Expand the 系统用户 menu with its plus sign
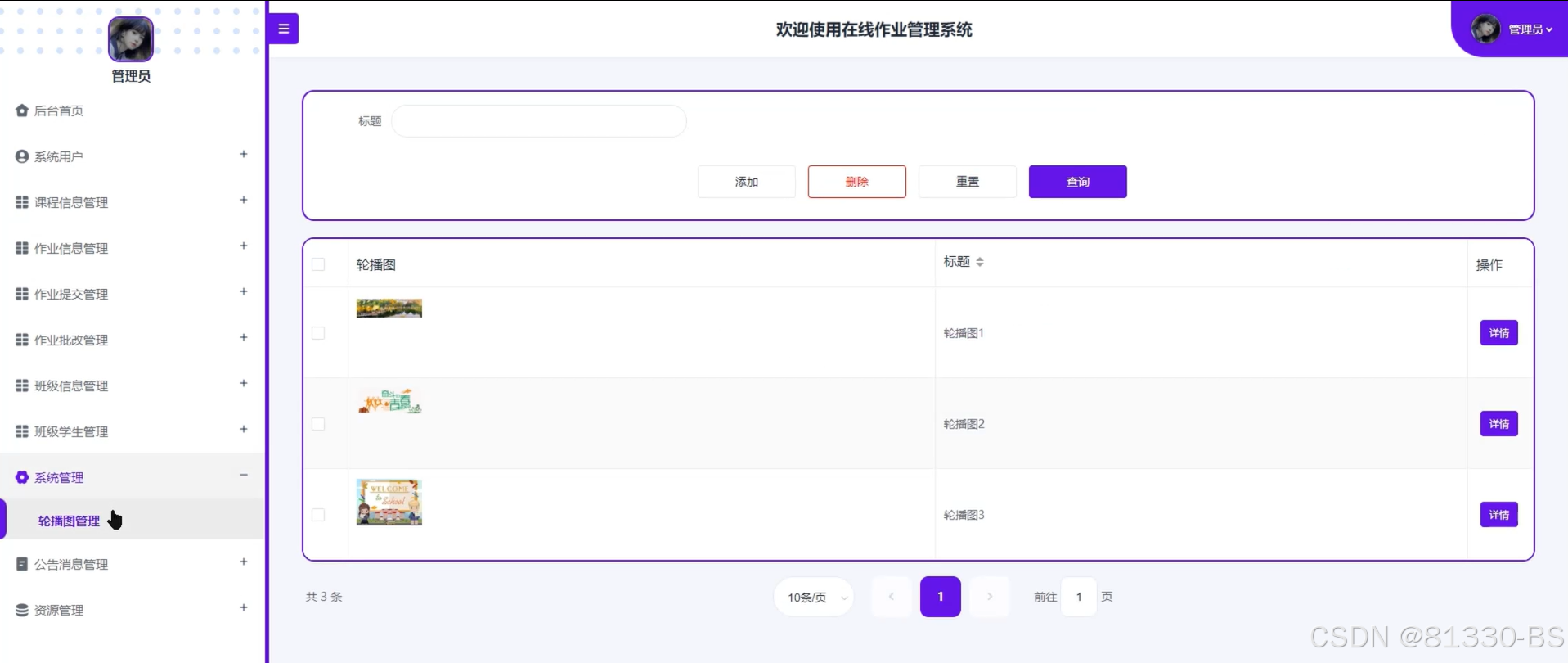The height and width of the screenshot is (663, 1568). click(244, 154)
